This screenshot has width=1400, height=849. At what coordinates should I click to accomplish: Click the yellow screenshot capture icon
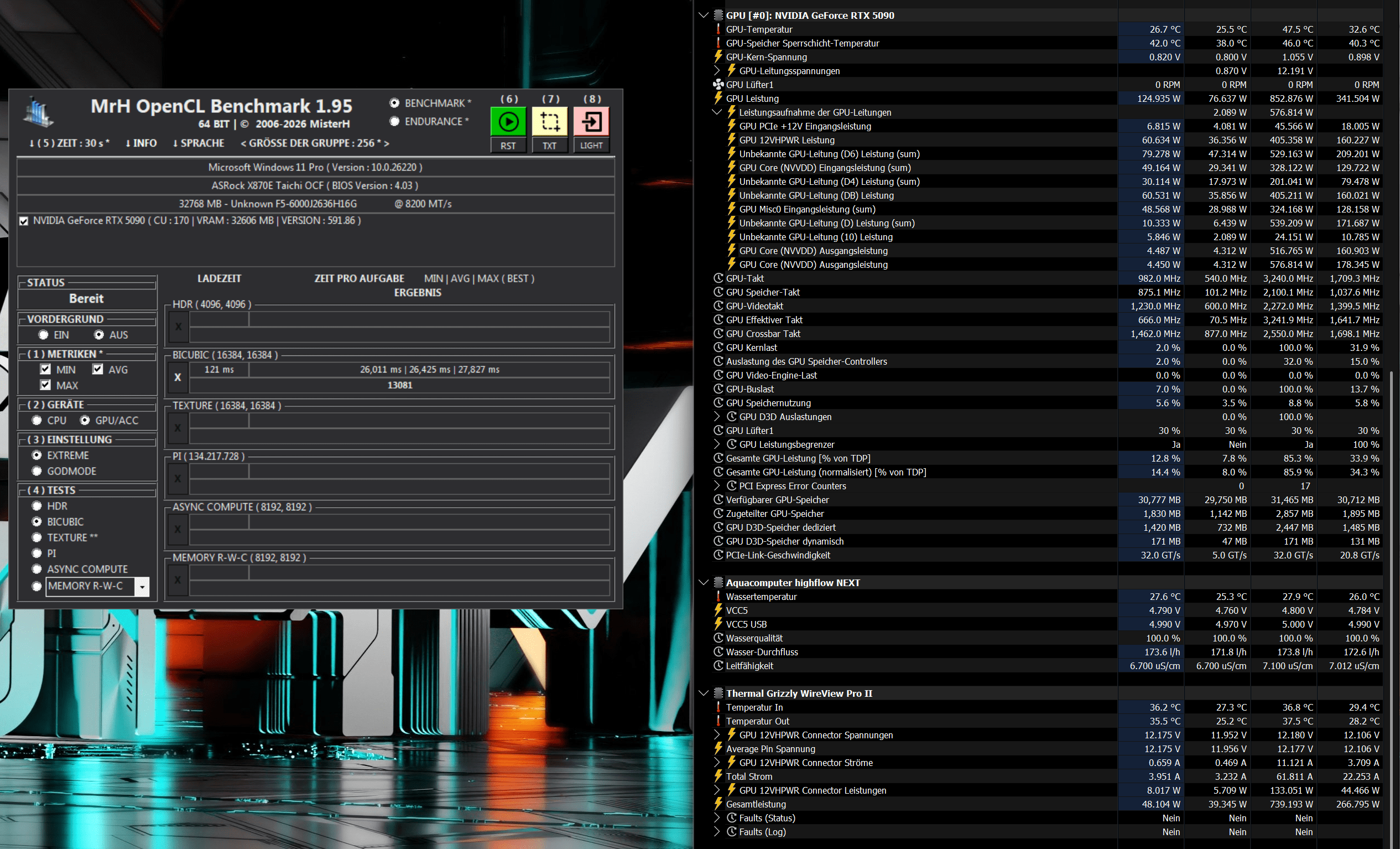(549, 122)
